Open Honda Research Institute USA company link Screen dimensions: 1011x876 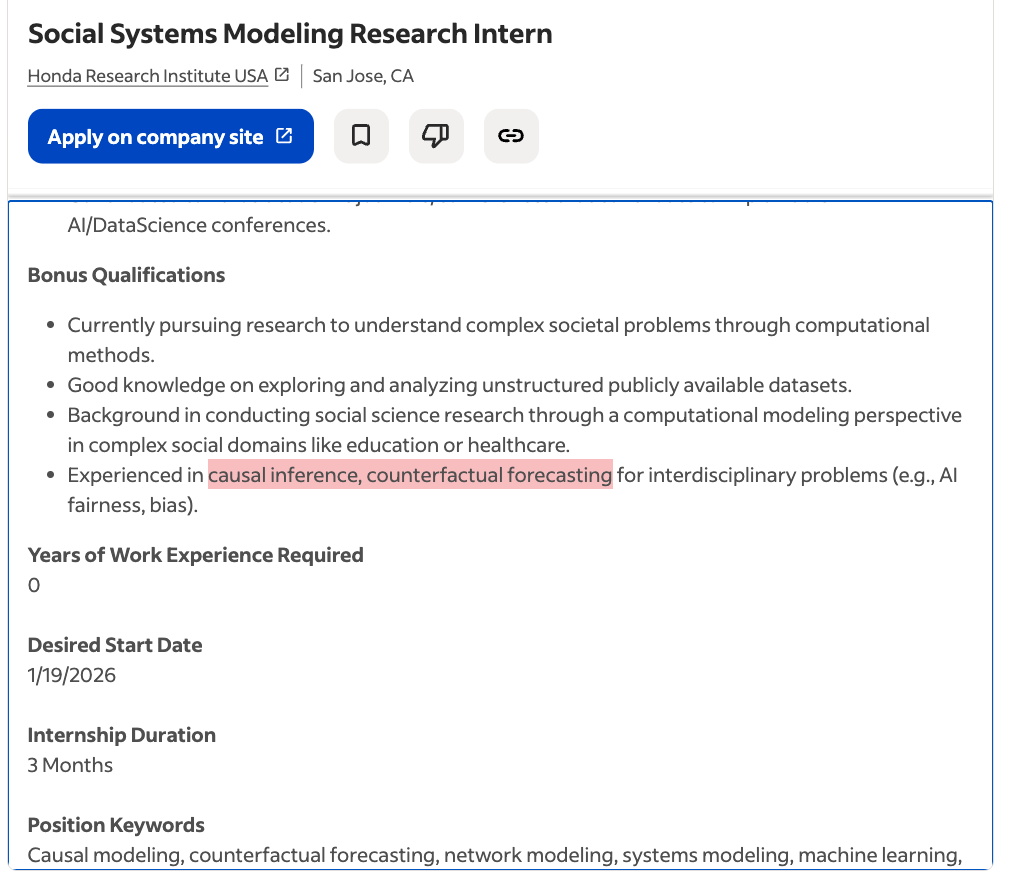(148, 76)
